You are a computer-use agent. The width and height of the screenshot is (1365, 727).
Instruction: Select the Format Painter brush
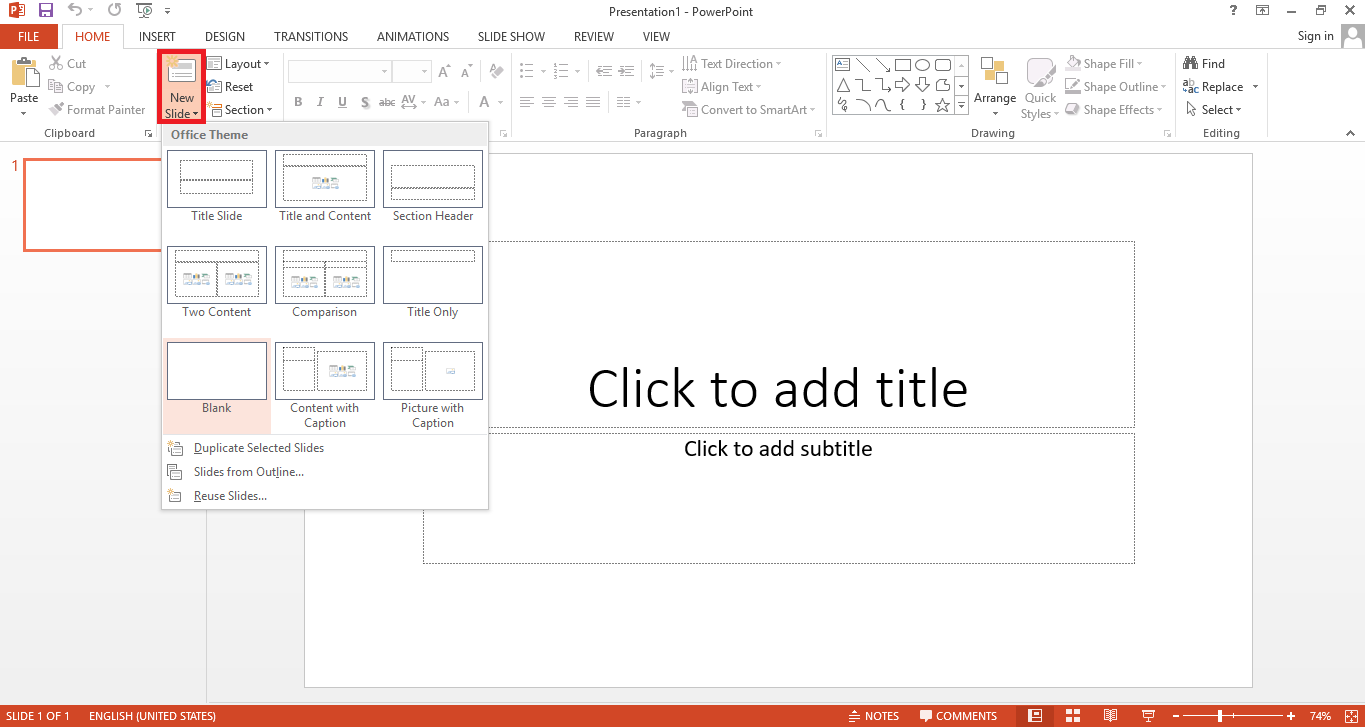(x=98, y=110)
